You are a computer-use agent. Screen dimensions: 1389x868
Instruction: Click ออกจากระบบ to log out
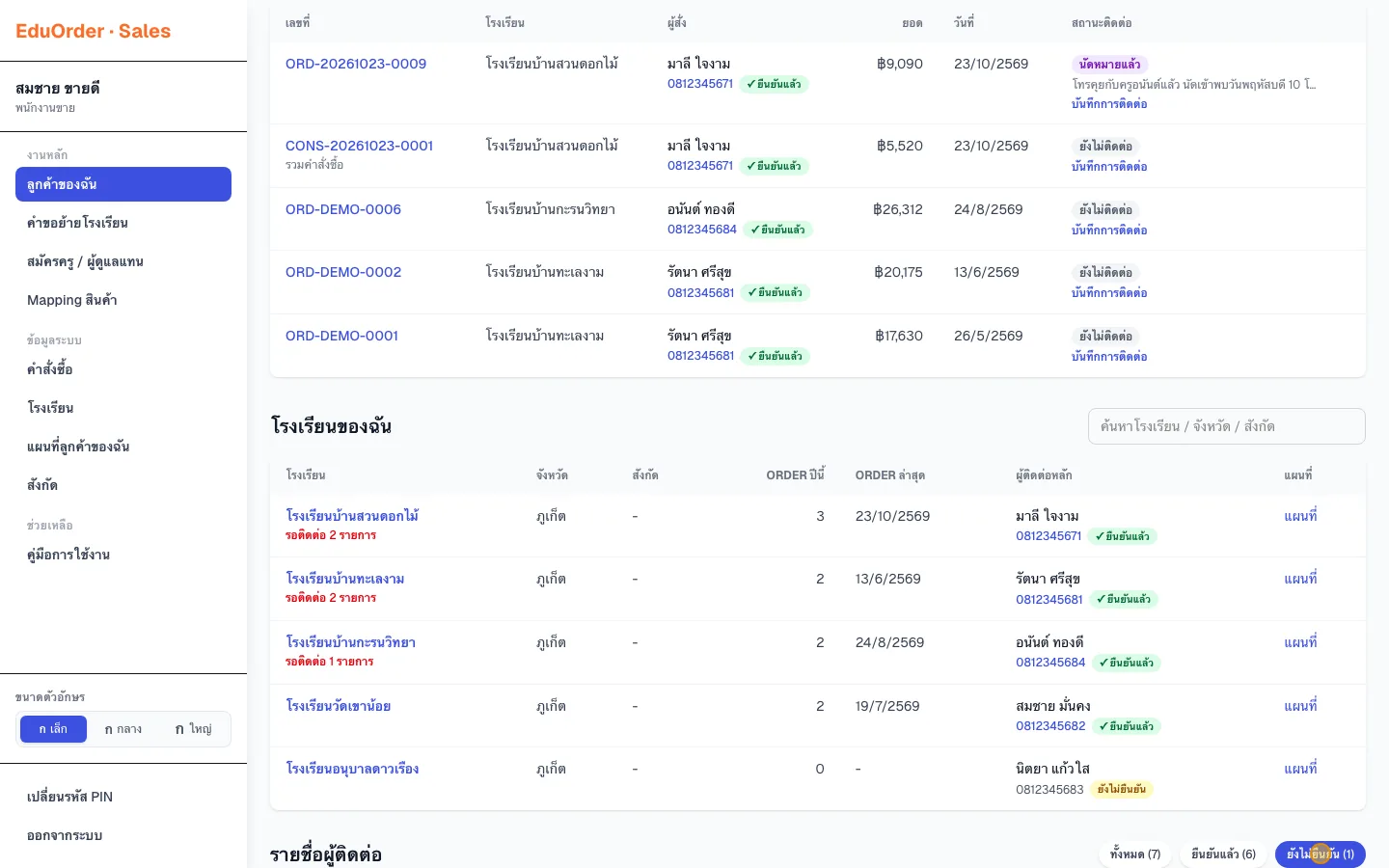123,835
